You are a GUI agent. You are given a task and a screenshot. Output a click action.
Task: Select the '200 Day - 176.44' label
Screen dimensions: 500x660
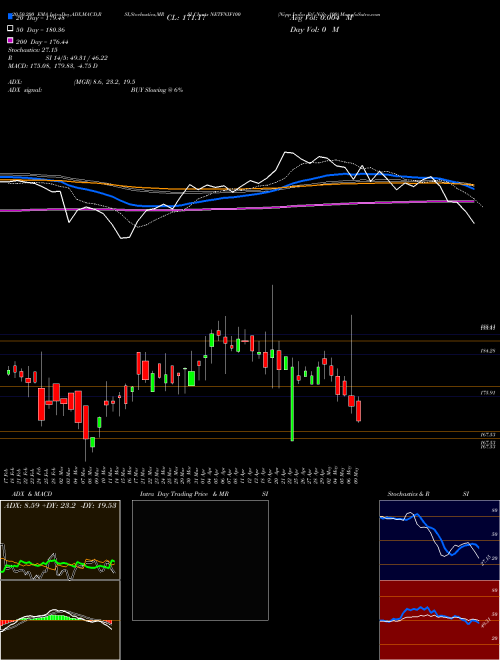click(42, 42)
